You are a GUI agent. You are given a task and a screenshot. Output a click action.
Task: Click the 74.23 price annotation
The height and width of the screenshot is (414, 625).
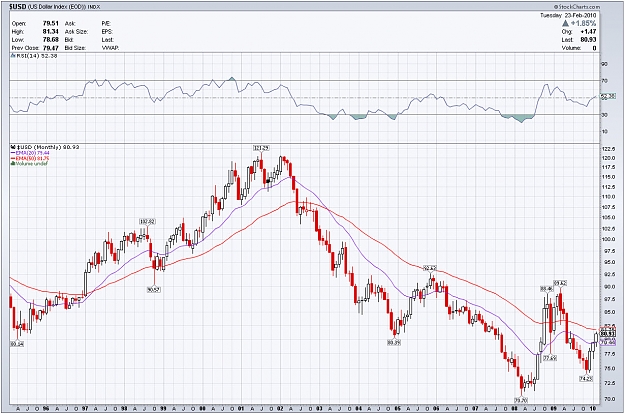pos(586,379)
